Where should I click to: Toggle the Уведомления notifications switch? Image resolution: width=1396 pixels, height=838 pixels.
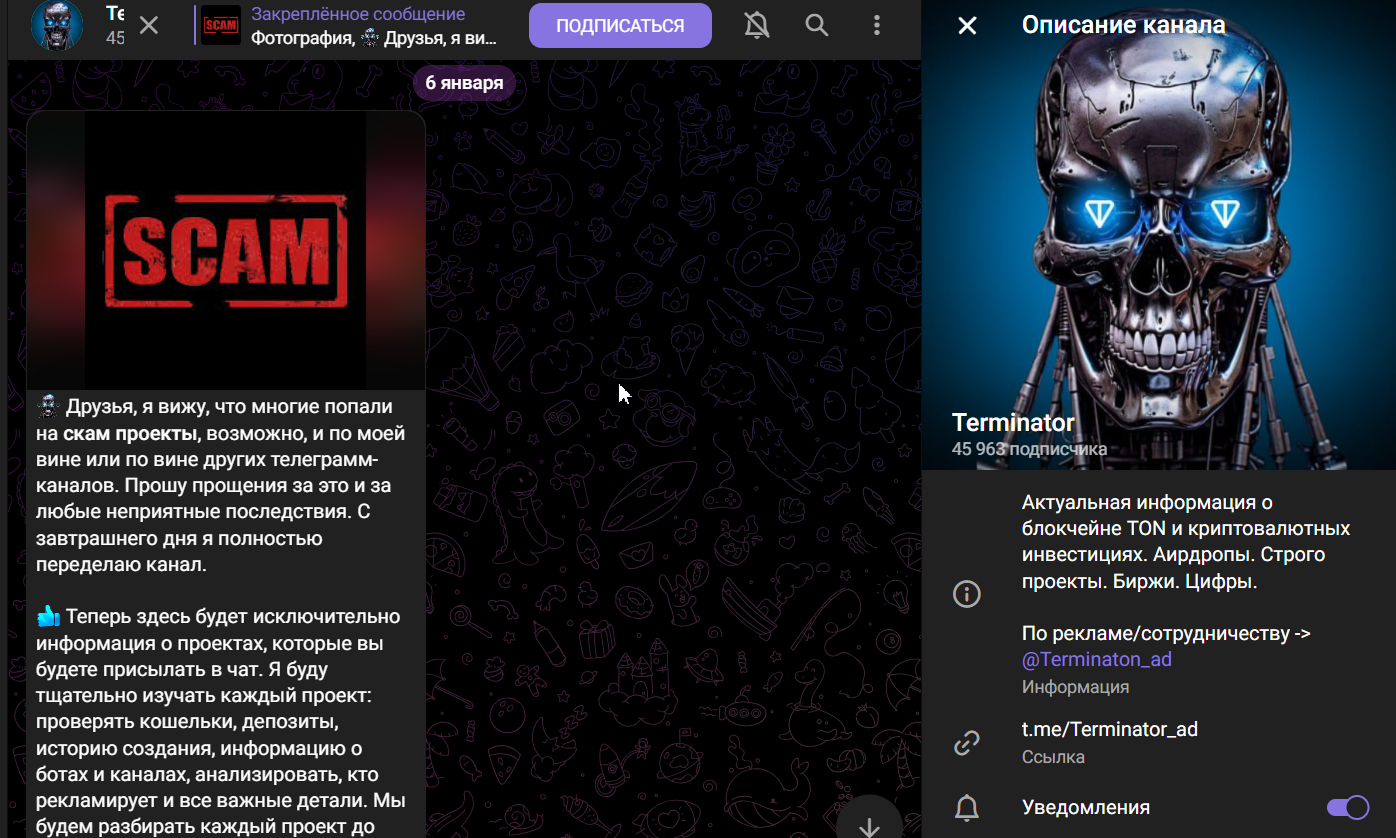(1347, 808)
